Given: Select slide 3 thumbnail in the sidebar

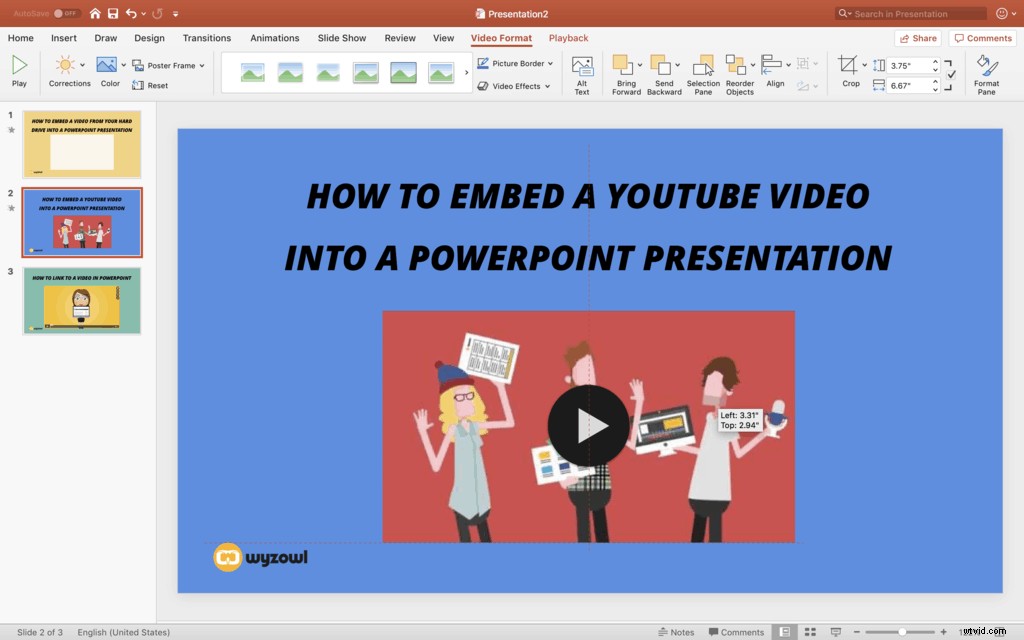Looking at the screenshot, I should click(x=82, y=300).
